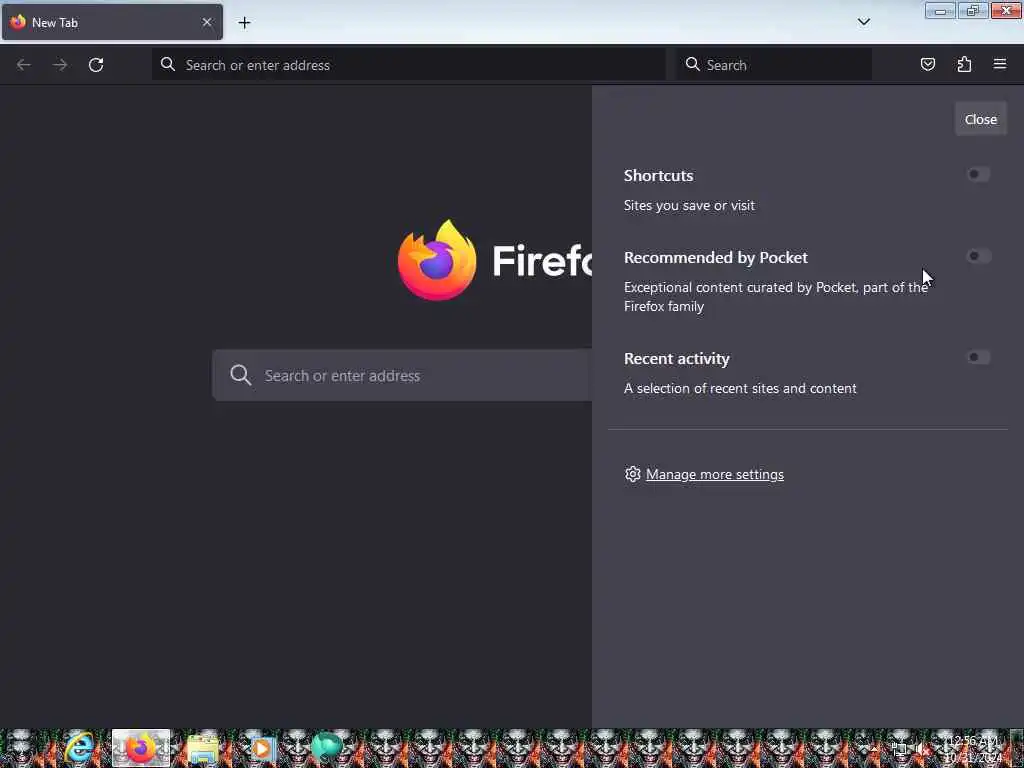Screen dimensions: 1024x768
Task: Open the Extensions puzzle icon
Action: [x=964, y=64]
